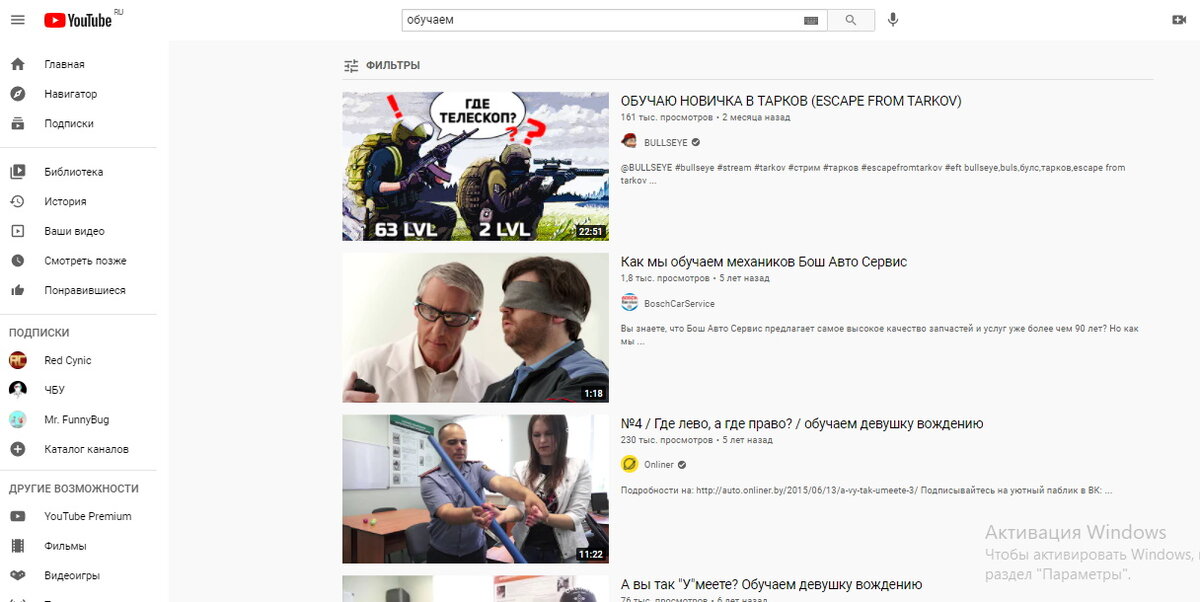Open the on-screen keyboard icon in search bar
The height and width of the screenshot is (602, 1200).
pos(812,19)
